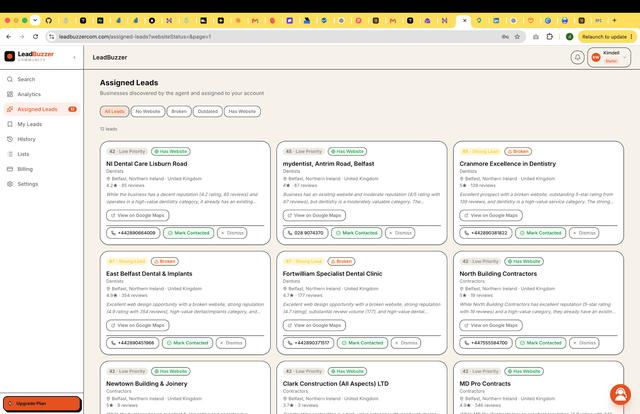The height and width of the screenshot is (414, 640).
Task: Open the Search page in sidebar
Action: 26,79
